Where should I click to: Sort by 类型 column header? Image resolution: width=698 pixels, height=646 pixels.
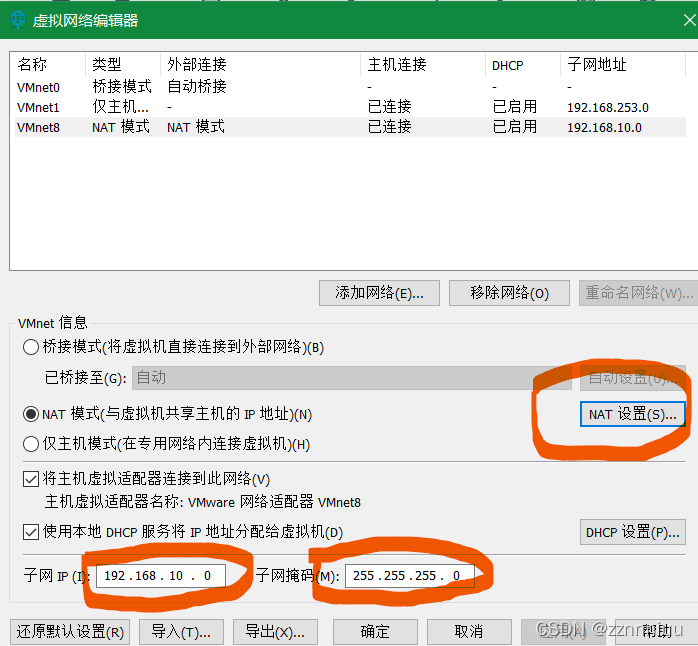(x=123, y=65)
